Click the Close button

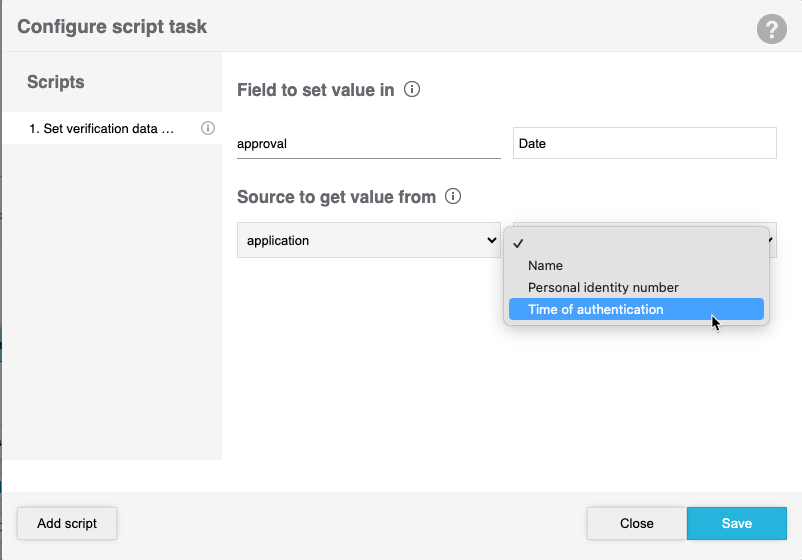click(x=636, y=523)
